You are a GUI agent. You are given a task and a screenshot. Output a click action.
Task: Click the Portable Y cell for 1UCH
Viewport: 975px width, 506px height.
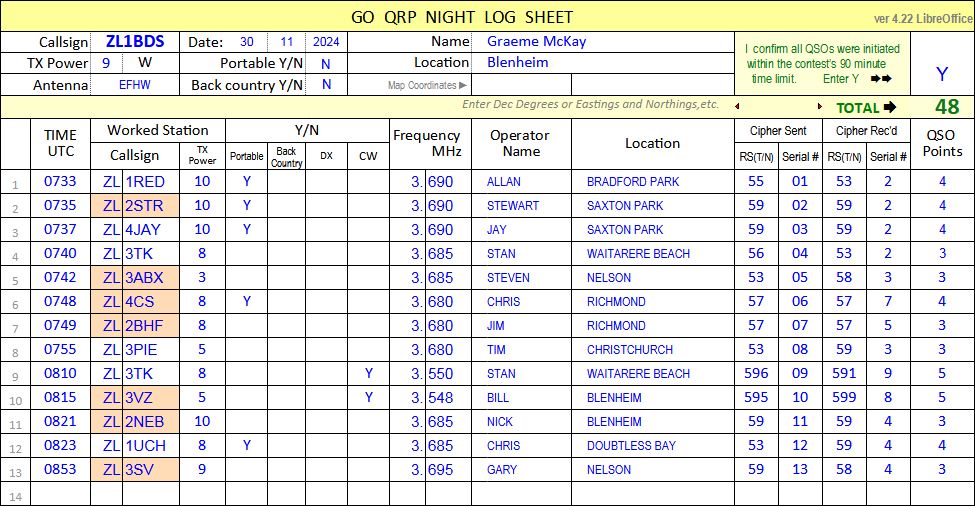(x=247, y=445)
